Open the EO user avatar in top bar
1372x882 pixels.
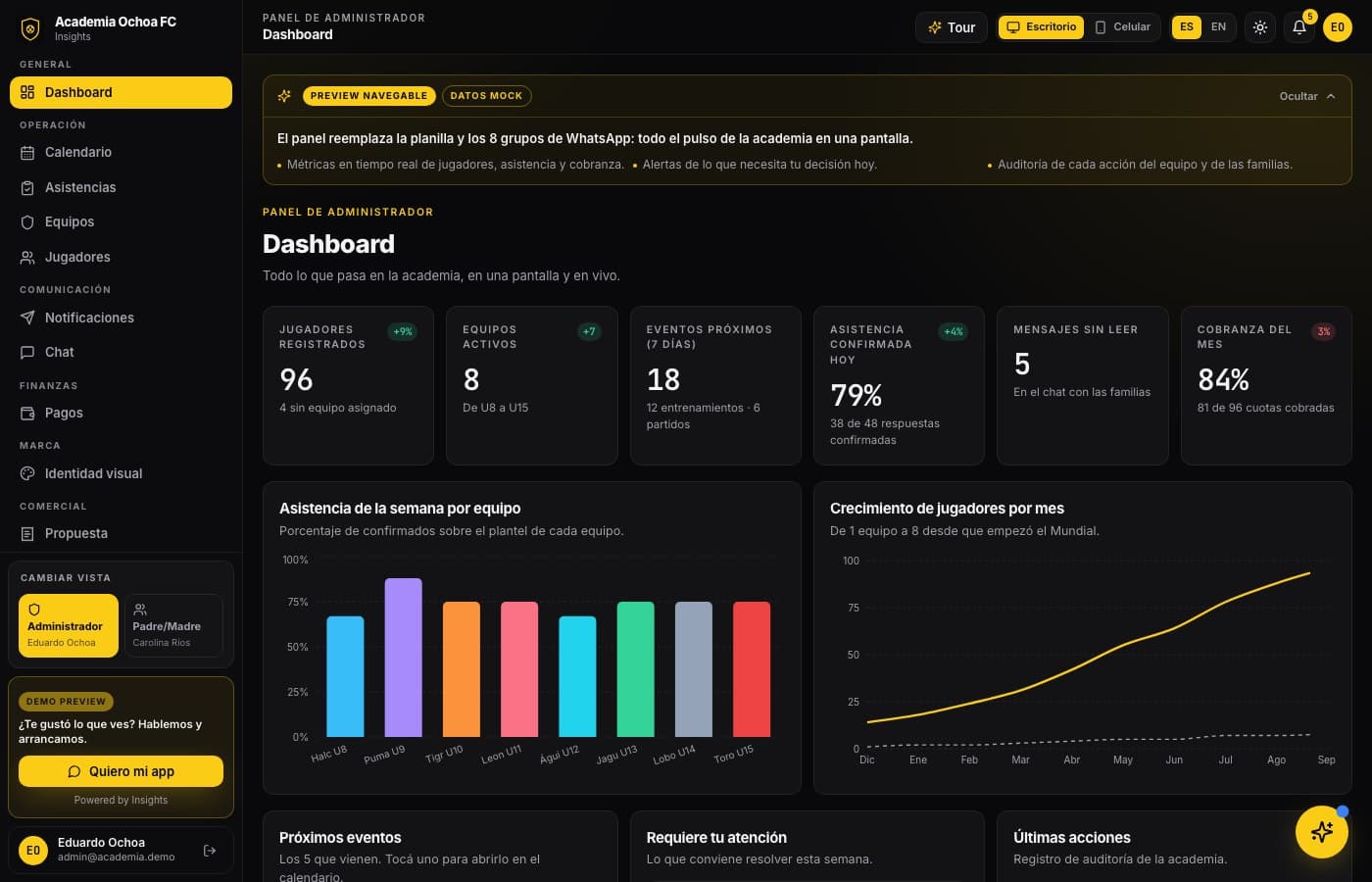(1337, 27)
